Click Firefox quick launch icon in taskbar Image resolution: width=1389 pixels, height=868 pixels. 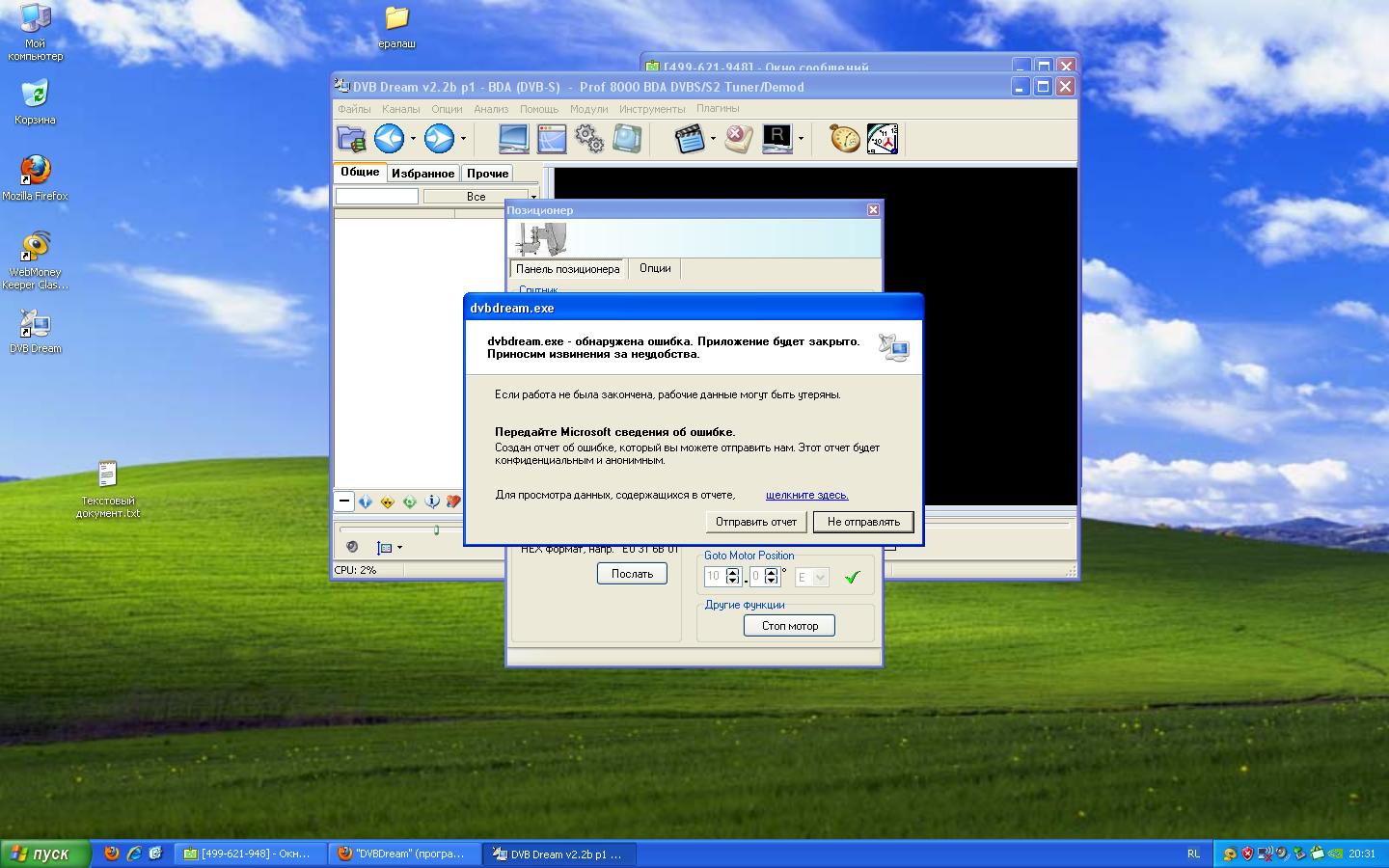[x=112, y=854]
